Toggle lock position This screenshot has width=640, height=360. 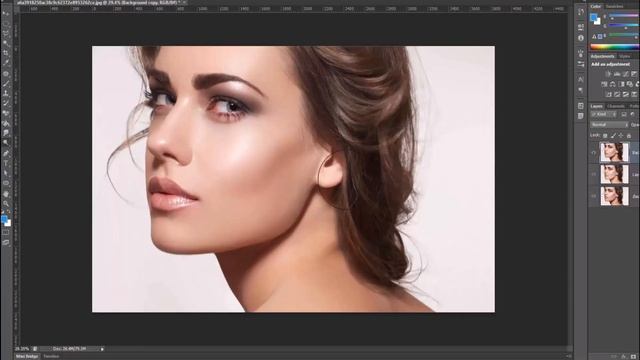click(x=621, y=136)
